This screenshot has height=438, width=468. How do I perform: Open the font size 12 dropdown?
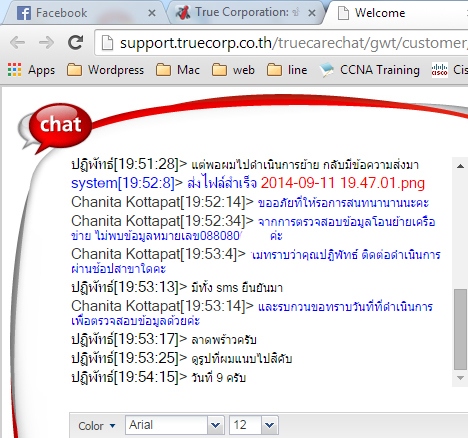269,425
